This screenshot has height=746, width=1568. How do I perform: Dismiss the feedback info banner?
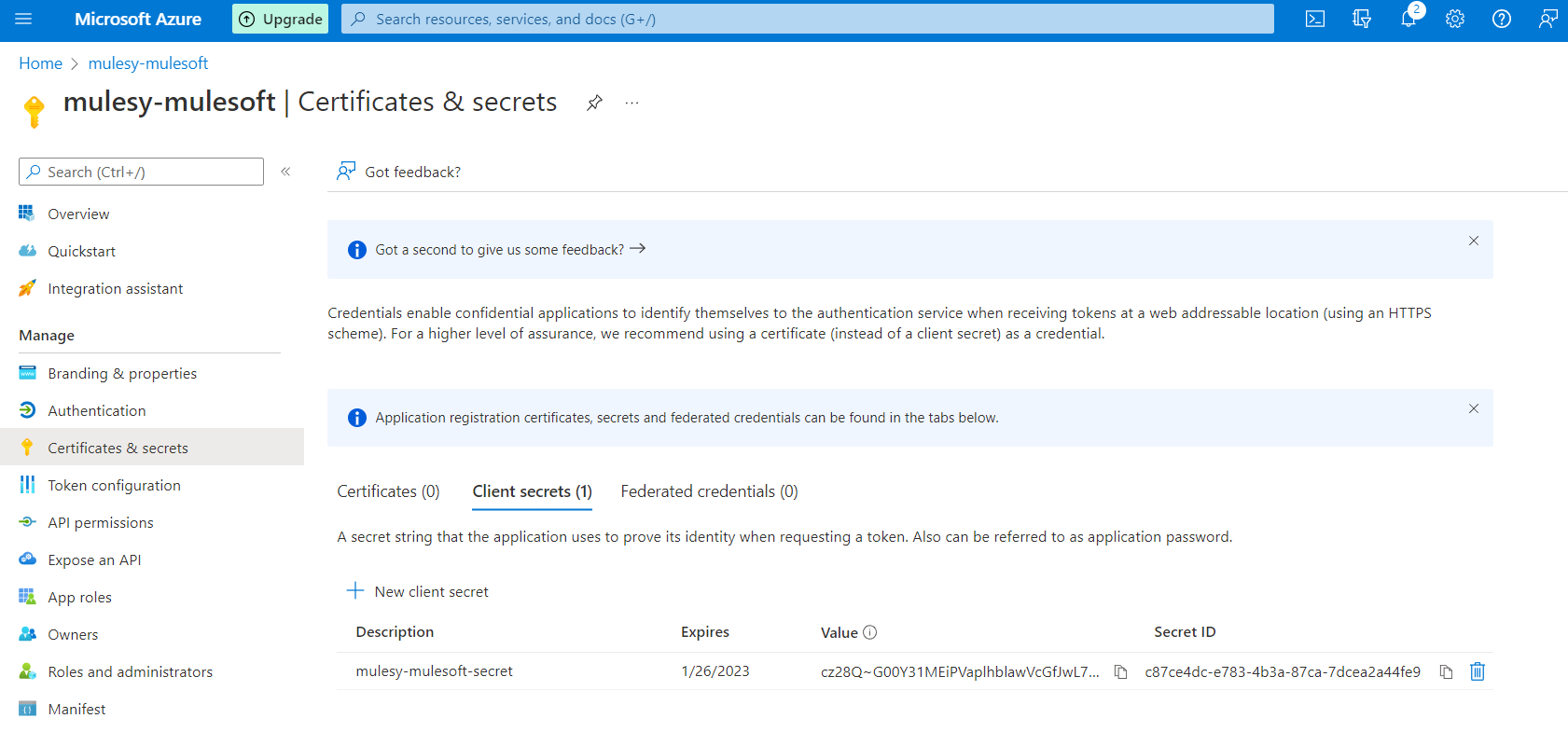click(1474, 241)
